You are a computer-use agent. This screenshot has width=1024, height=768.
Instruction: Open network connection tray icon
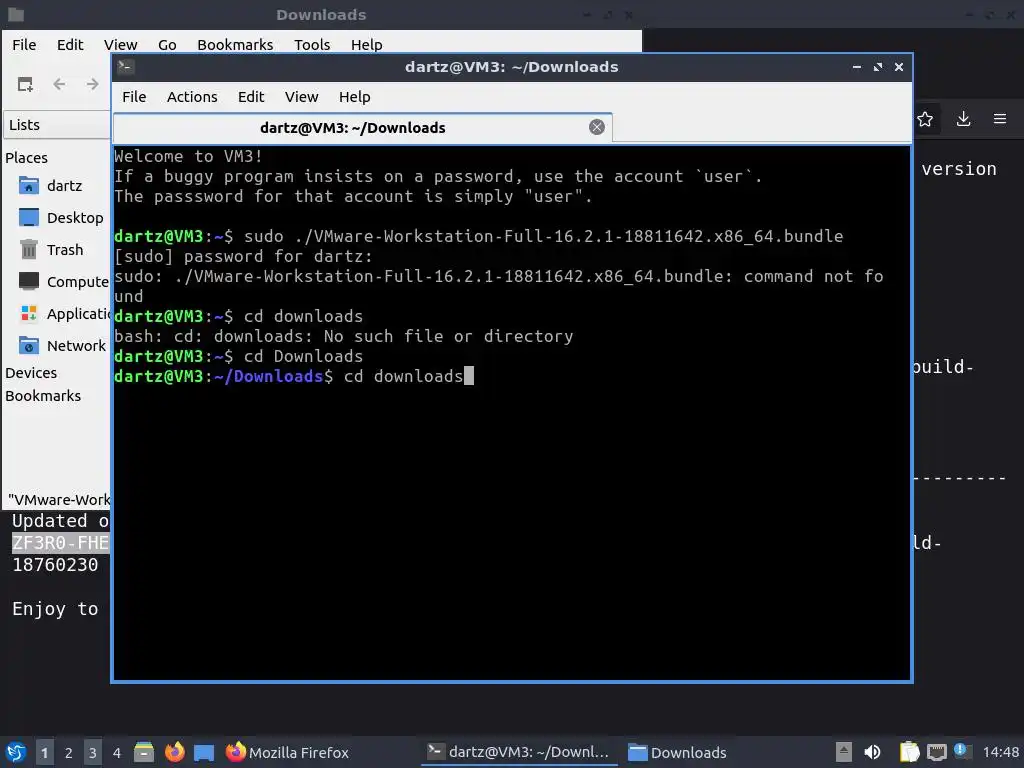click(936, 752)
